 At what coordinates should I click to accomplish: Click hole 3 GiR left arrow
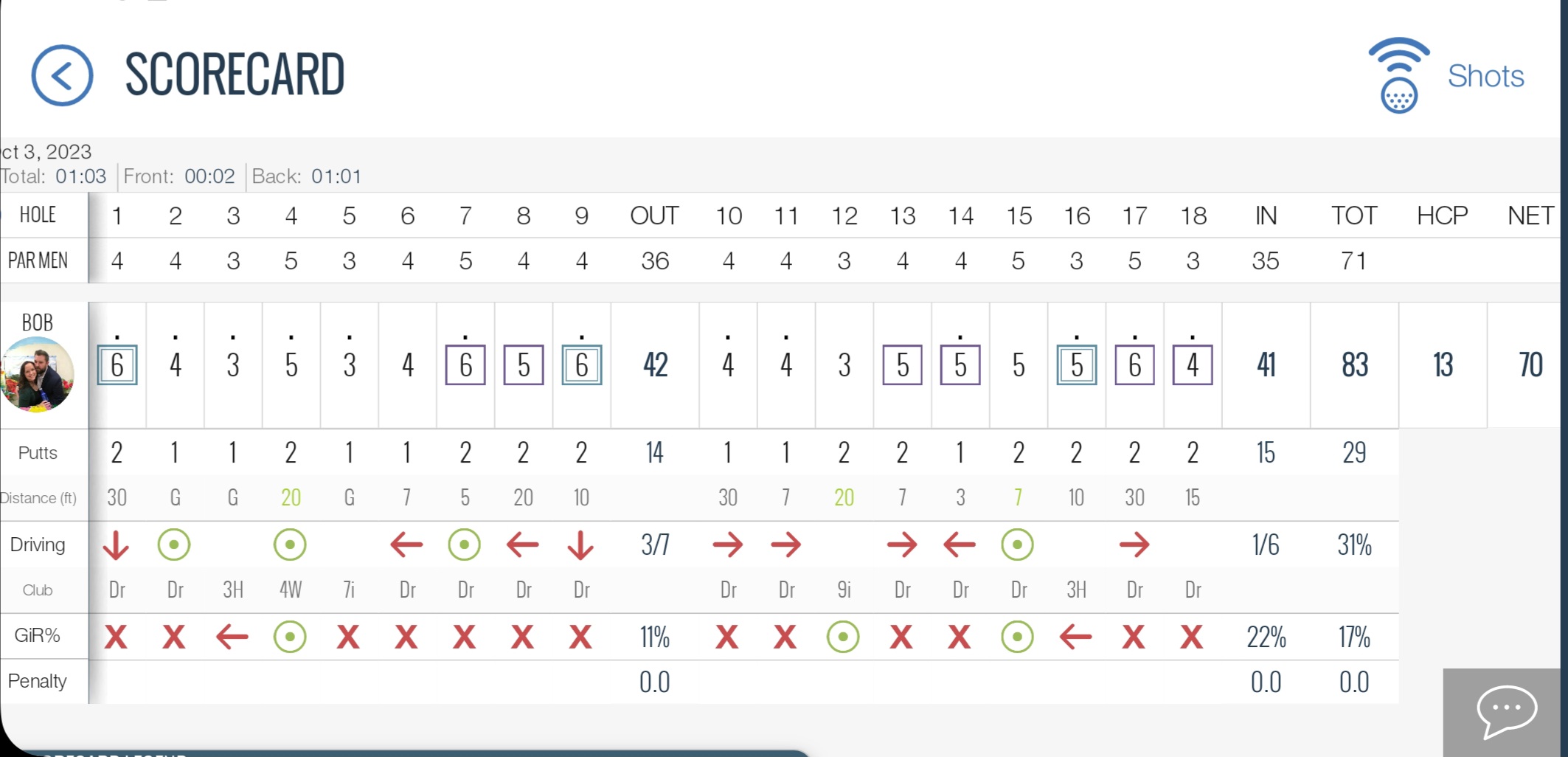232,637
